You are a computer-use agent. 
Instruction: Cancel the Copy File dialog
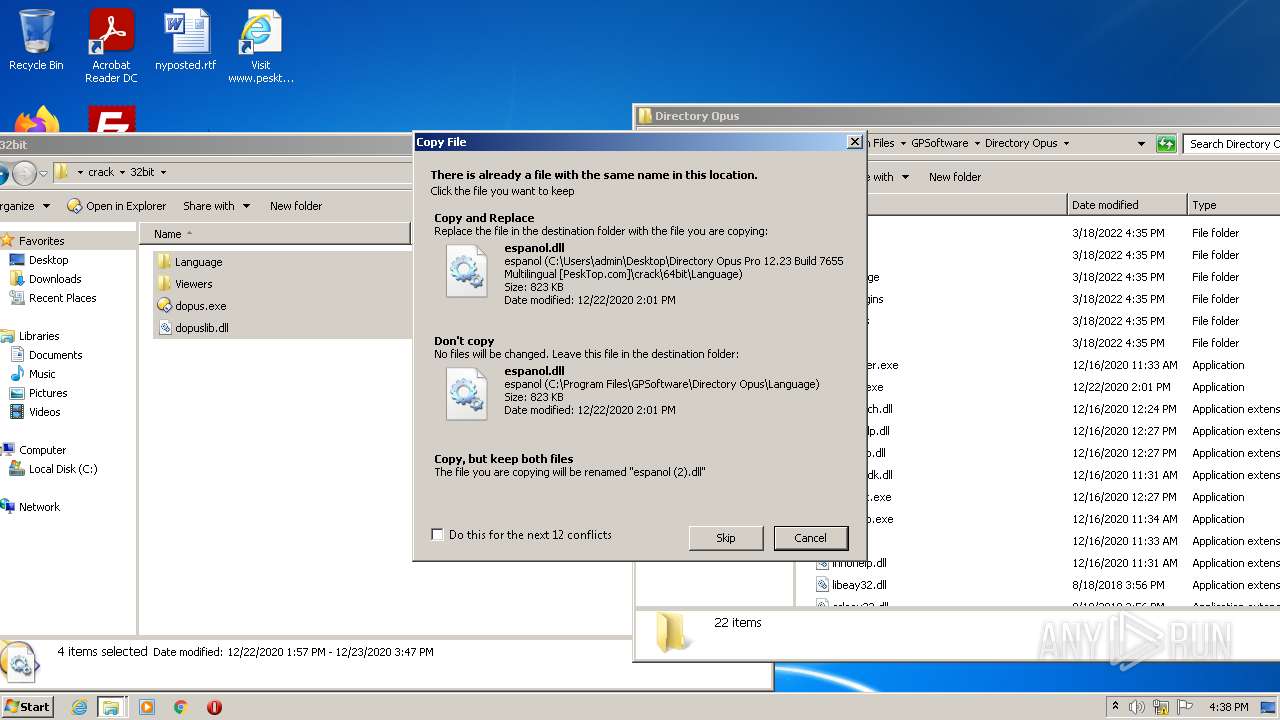tap(810, 538)
